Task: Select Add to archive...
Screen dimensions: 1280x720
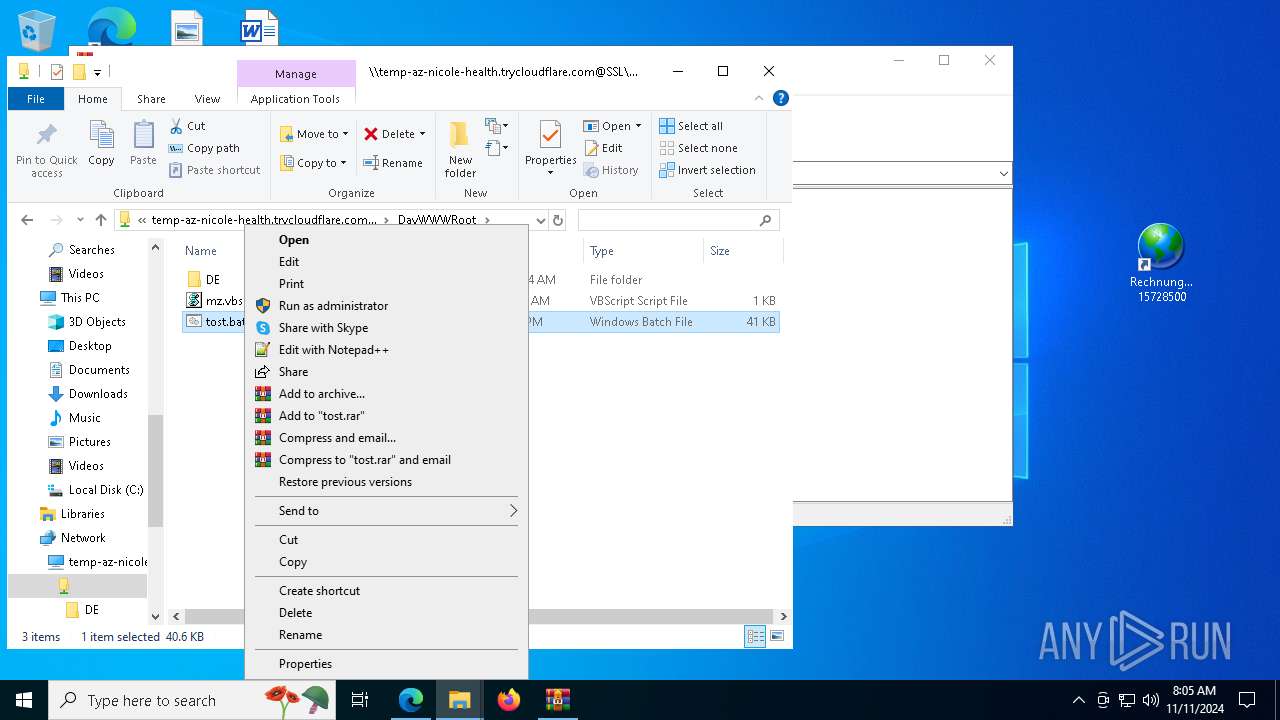Action: point(386,394)
